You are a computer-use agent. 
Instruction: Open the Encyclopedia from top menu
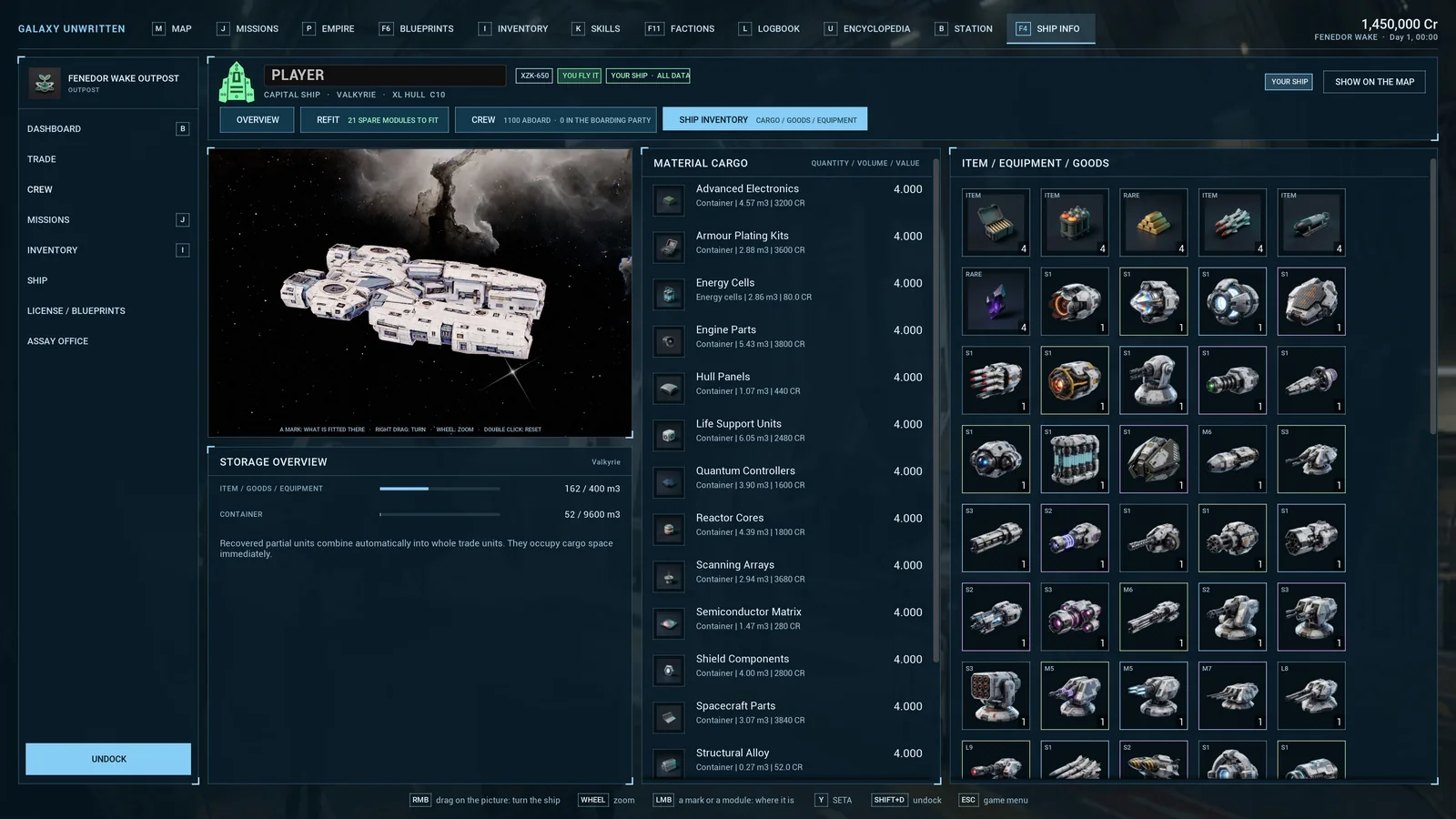point(867,29)
